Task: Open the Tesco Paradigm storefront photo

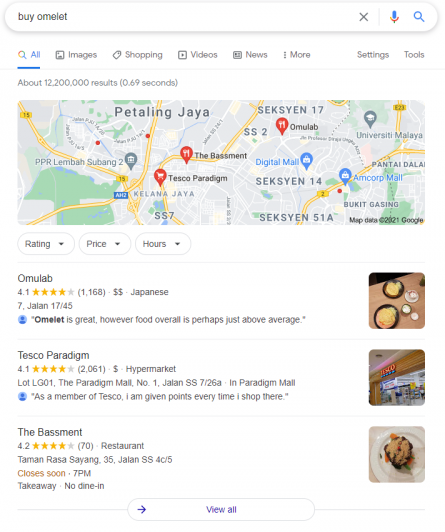Action: click(x=396, y=377)
